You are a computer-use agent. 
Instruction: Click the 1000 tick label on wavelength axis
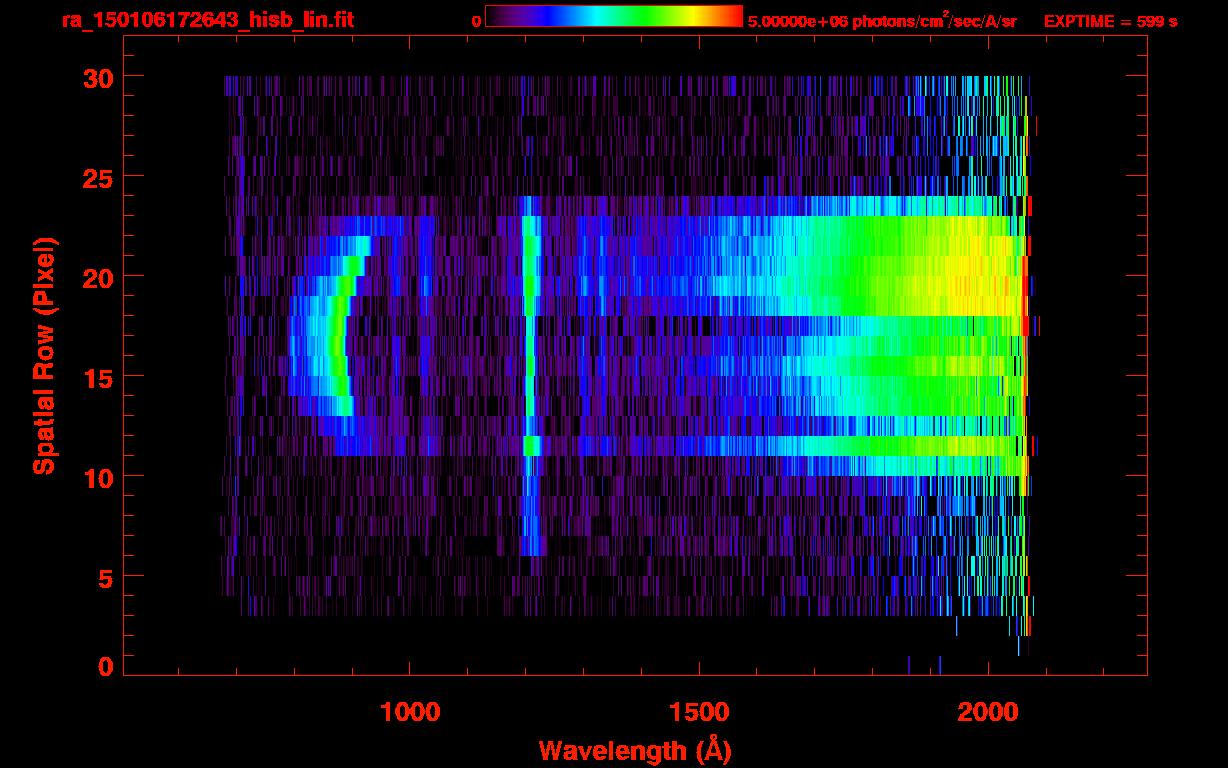(409, 712)
